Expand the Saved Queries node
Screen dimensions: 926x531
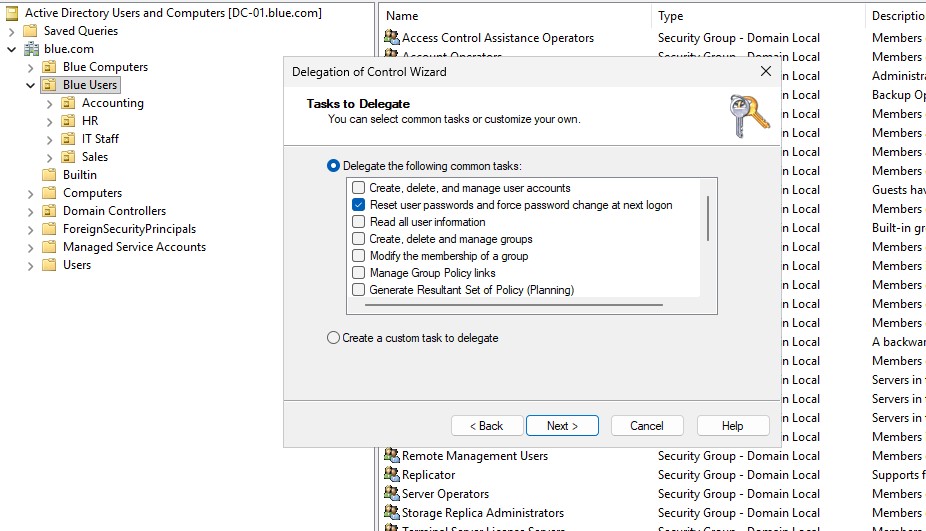(x=12, y=31)
